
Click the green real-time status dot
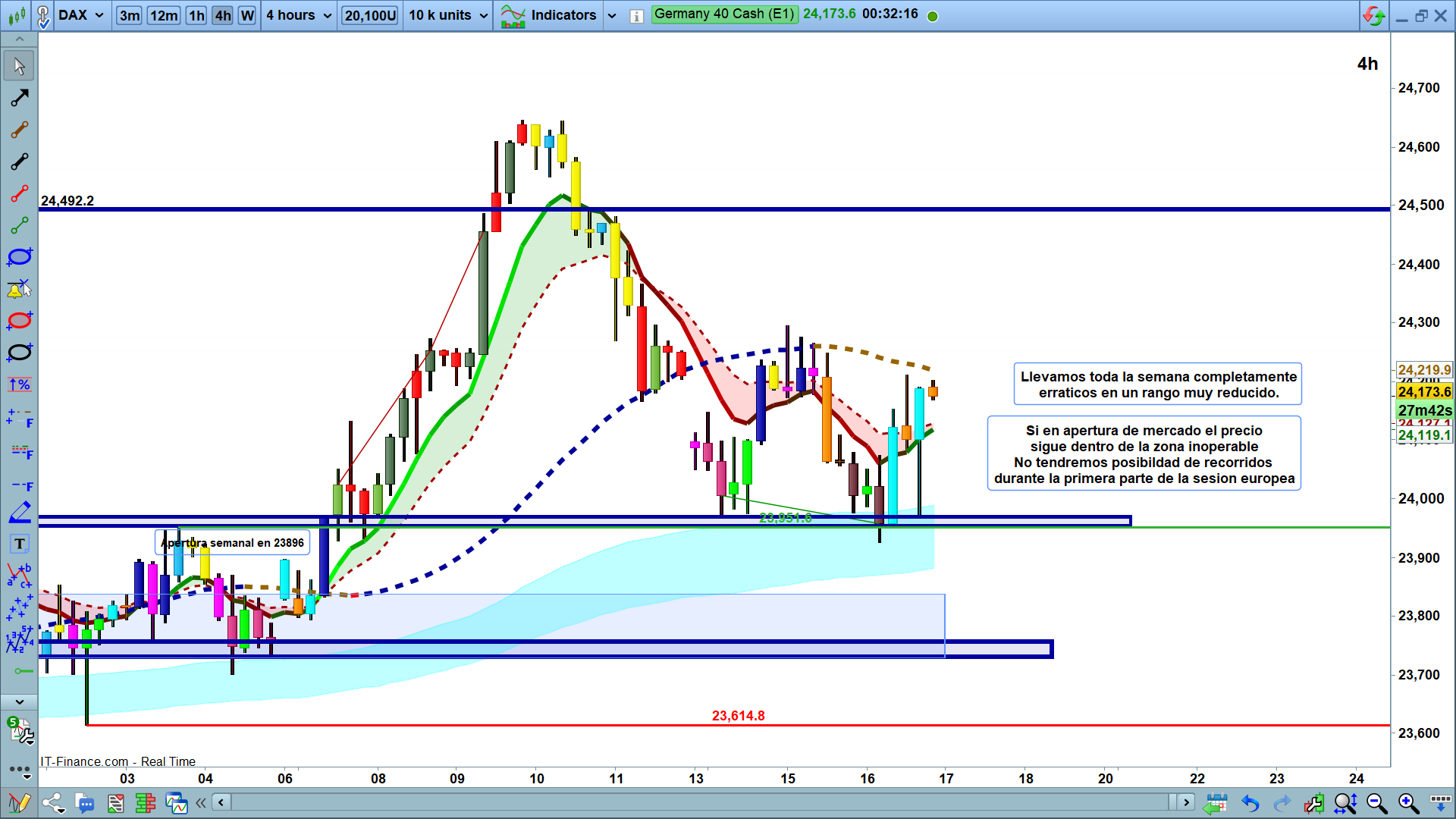pos(933,16)
